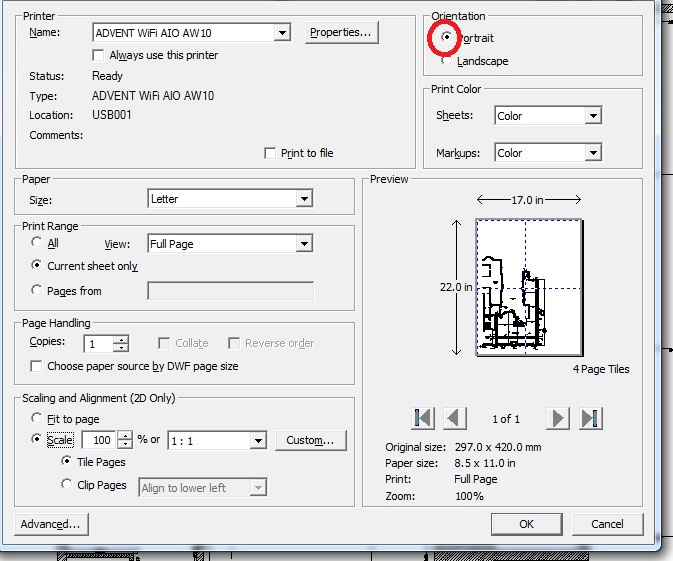Click the print preview thumbnail

529,287
